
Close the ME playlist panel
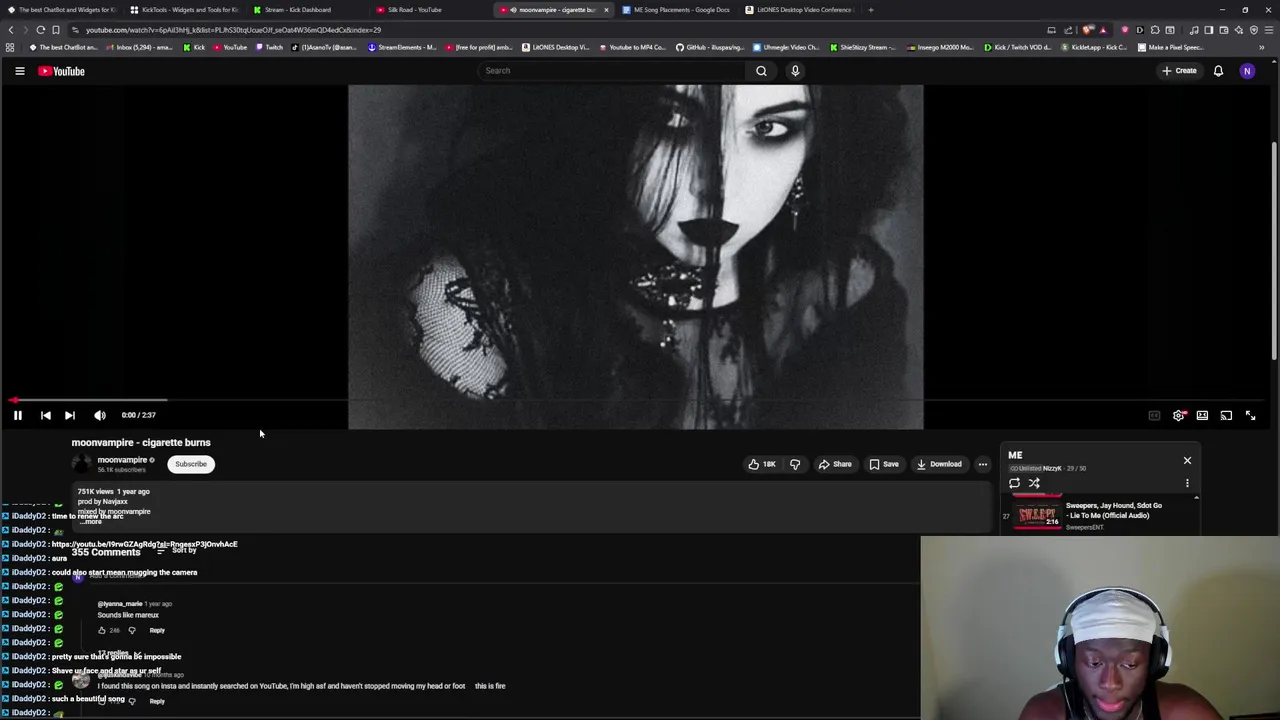point(1187,460)
